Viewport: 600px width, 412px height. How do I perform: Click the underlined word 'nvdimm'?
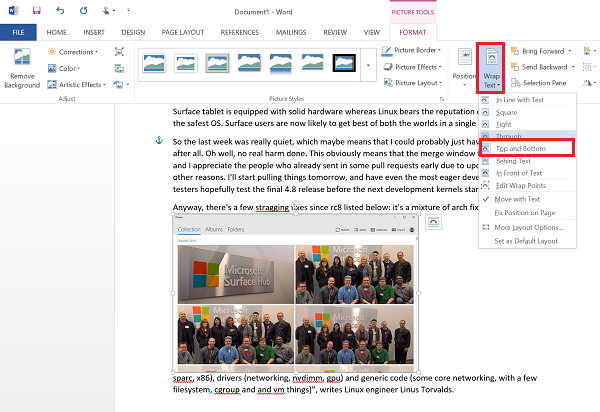tap(307, 378)
